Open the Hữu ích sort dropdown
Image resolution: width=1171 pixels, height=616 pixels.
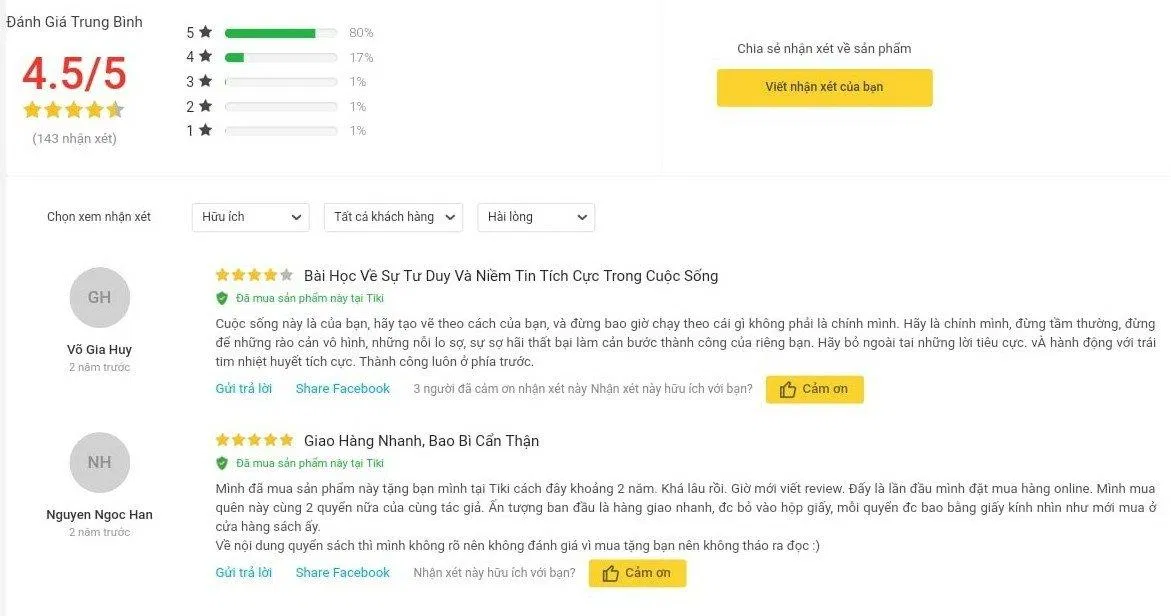tap(250, 217)
